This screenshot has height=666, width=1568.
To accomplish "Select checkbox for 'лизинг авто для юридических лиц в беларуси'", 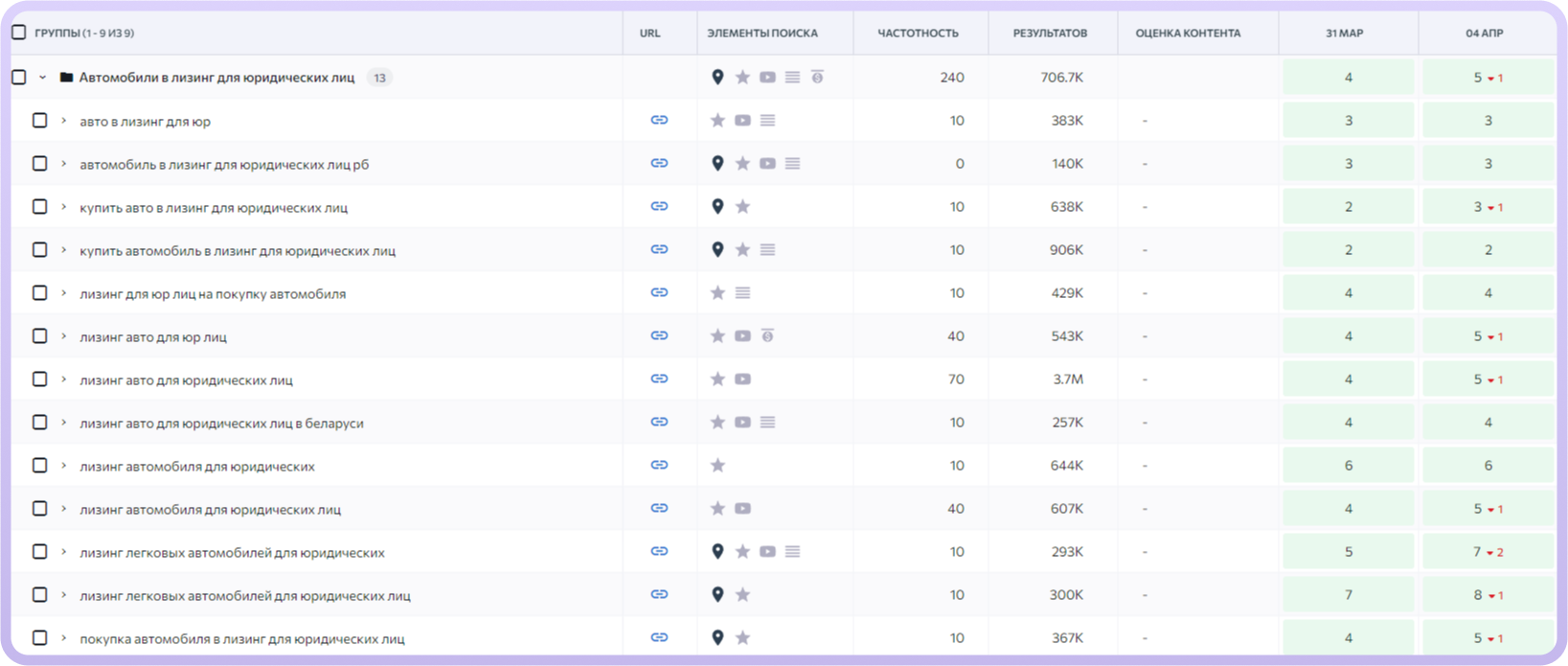I will point(39,423).
